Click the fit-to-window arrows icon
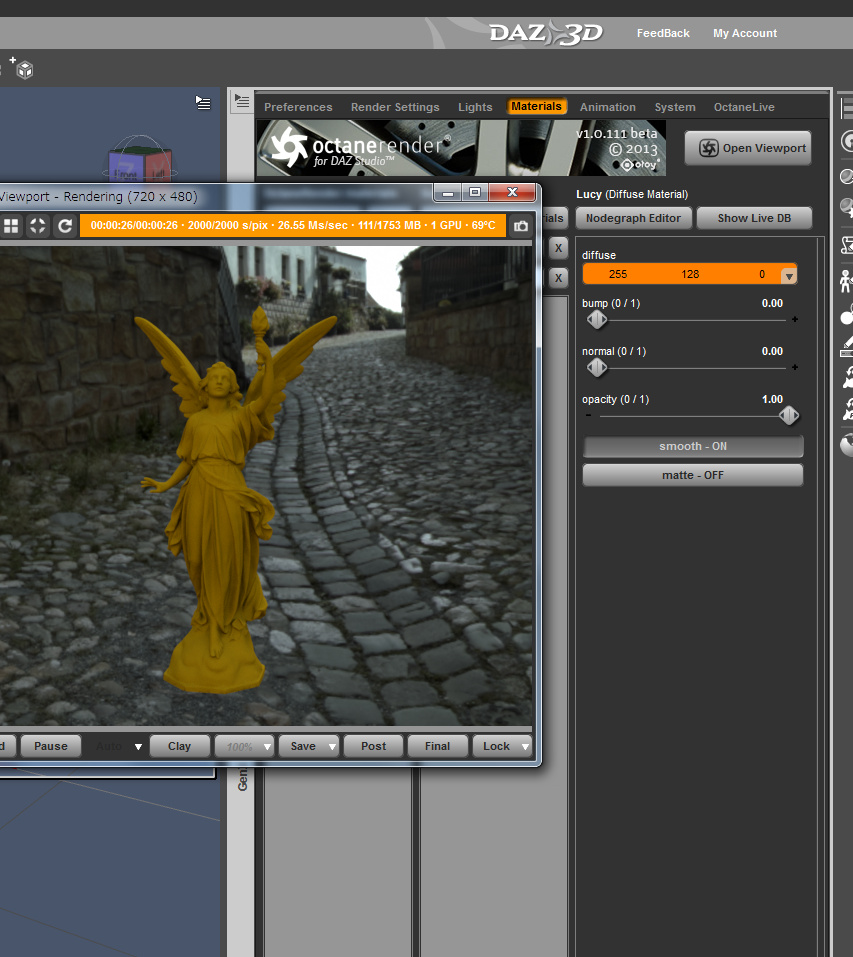This screenshot has width=853, height=957. (x=38, y=226)
